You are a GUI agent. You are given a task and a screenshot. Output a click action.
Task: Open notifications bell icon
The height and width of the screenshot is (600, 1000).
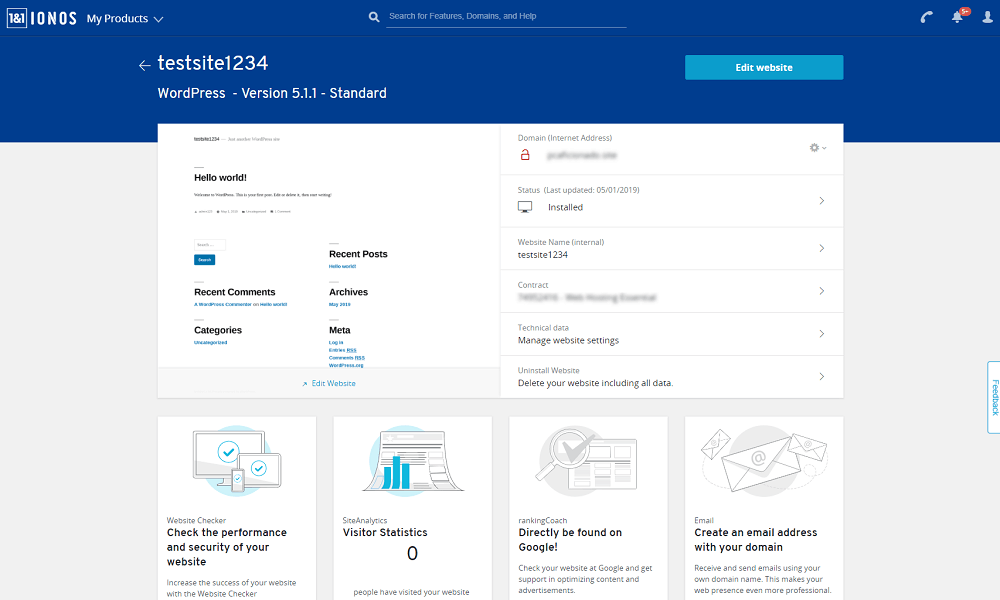(957, 17)
